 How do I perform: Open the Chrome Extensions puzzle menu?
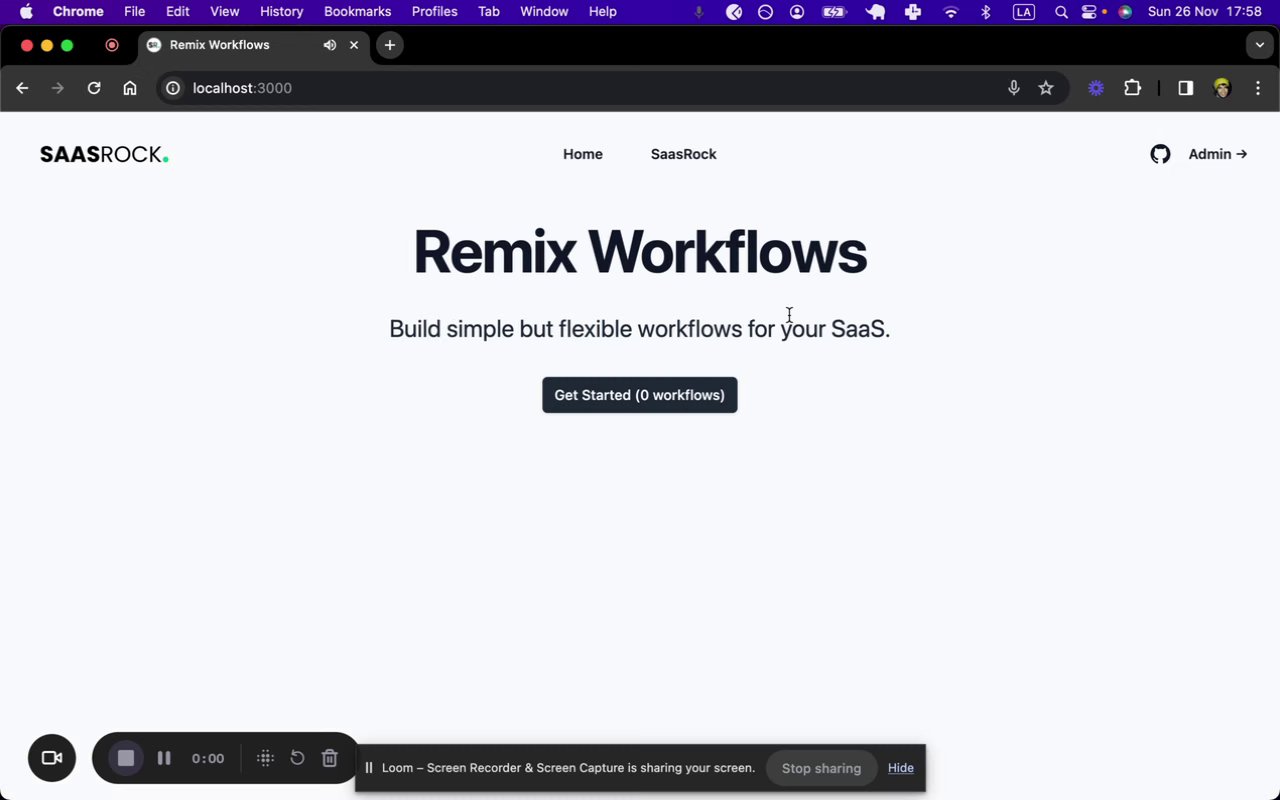tap(1132, 88)
